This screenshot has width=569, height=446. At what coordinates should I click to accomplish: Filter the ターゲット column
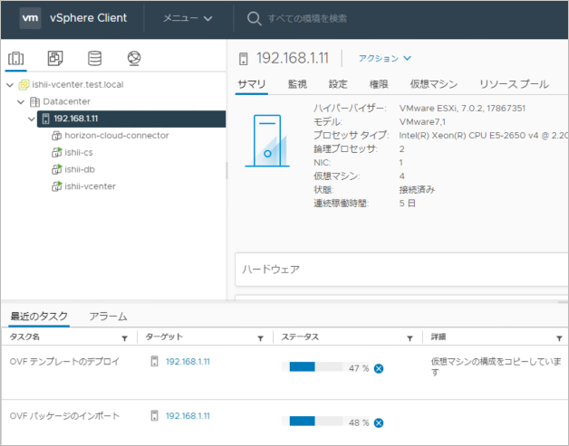tap(260, 338)
